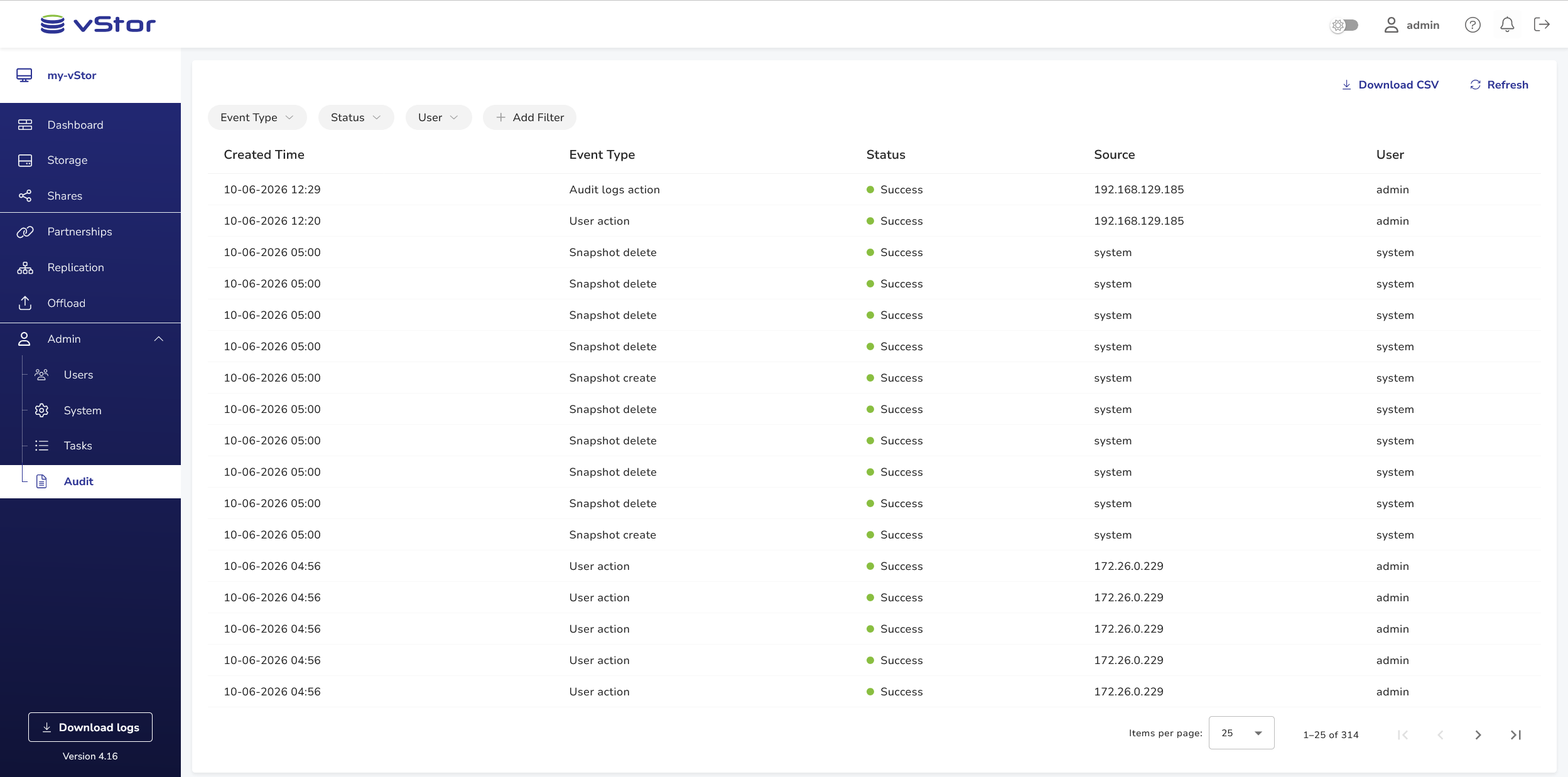Sort by Created Time column header
Viewport: 1568px width, 777px height.
pyautogui.click(x=264, y=154)
